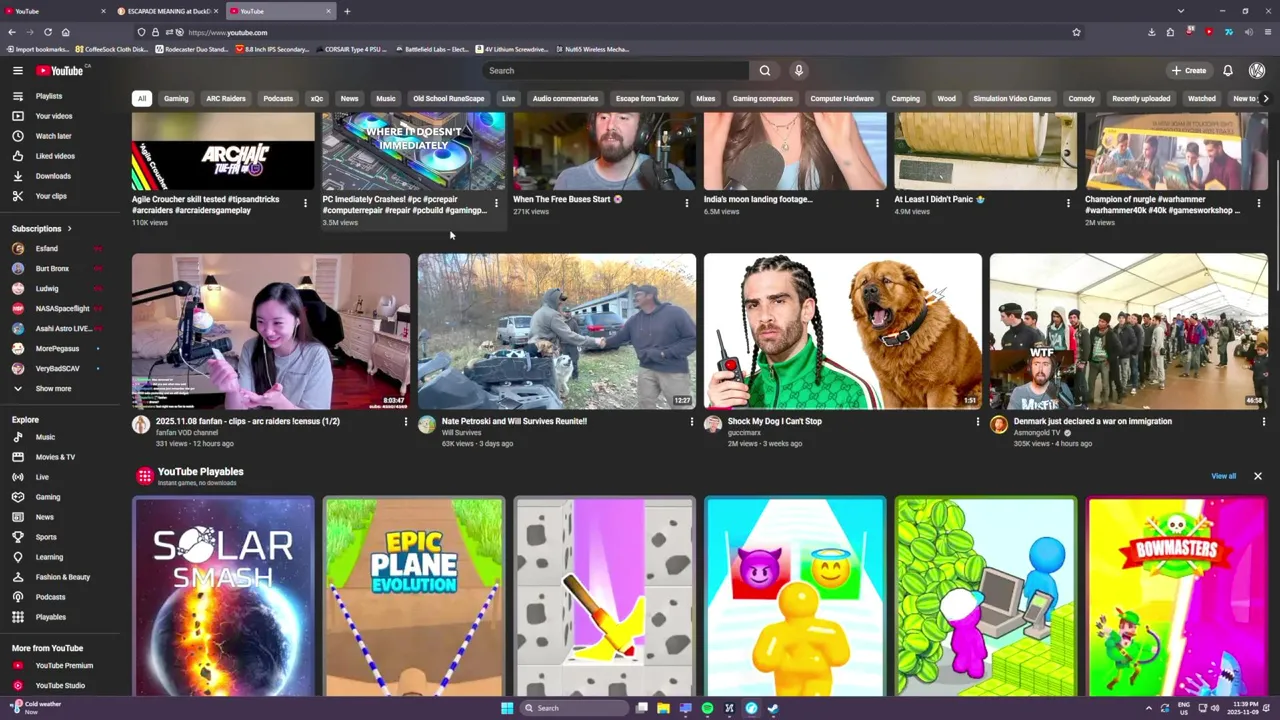The height and width of the screenshot is (720, 1280).
Task: Click the YouTube search input field
Action: pyautogui.click(x=615, y=70)
